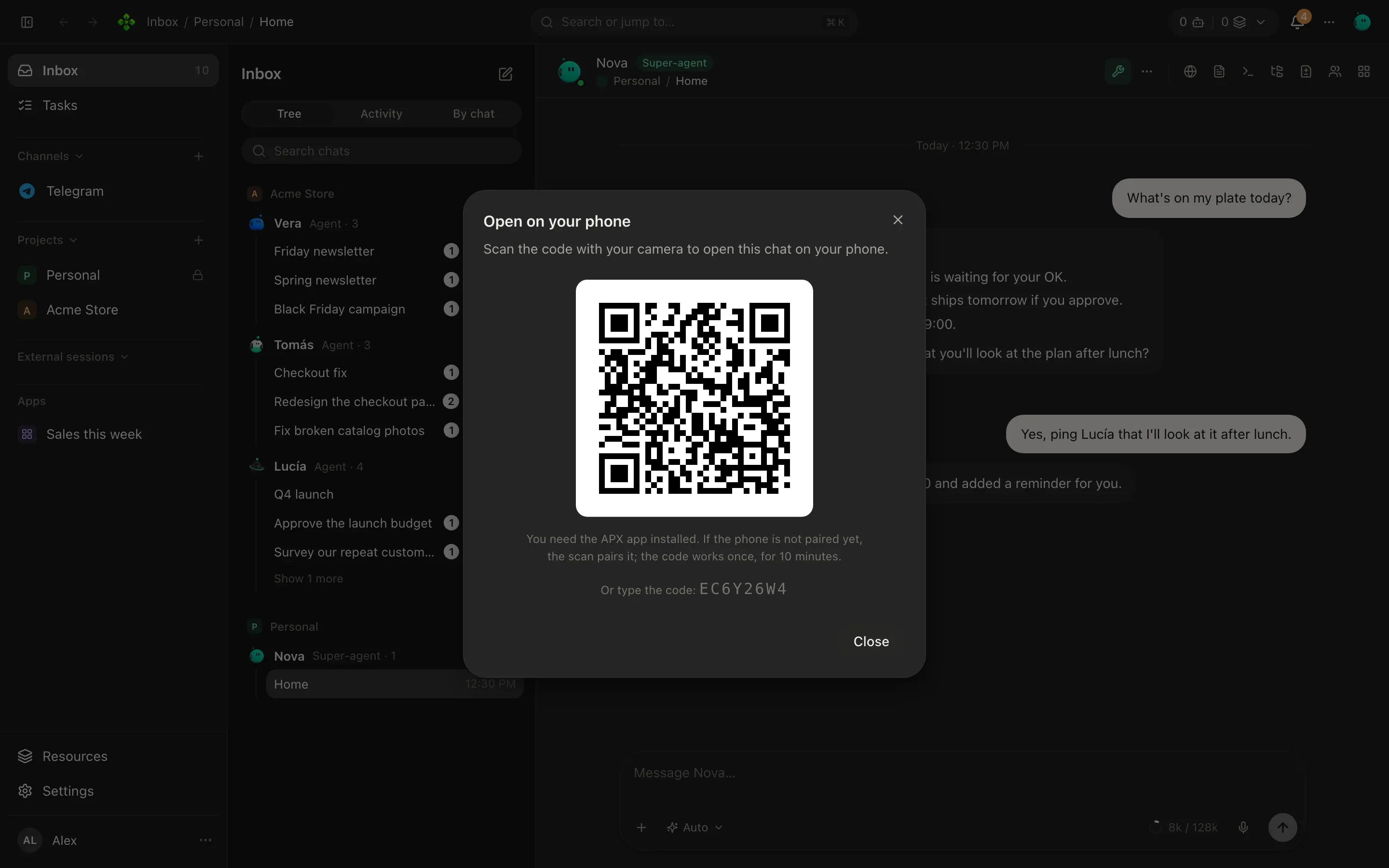1389x868 pixels.
Task: Click the Close button in the dialog
Action: (x=871, y=641)
